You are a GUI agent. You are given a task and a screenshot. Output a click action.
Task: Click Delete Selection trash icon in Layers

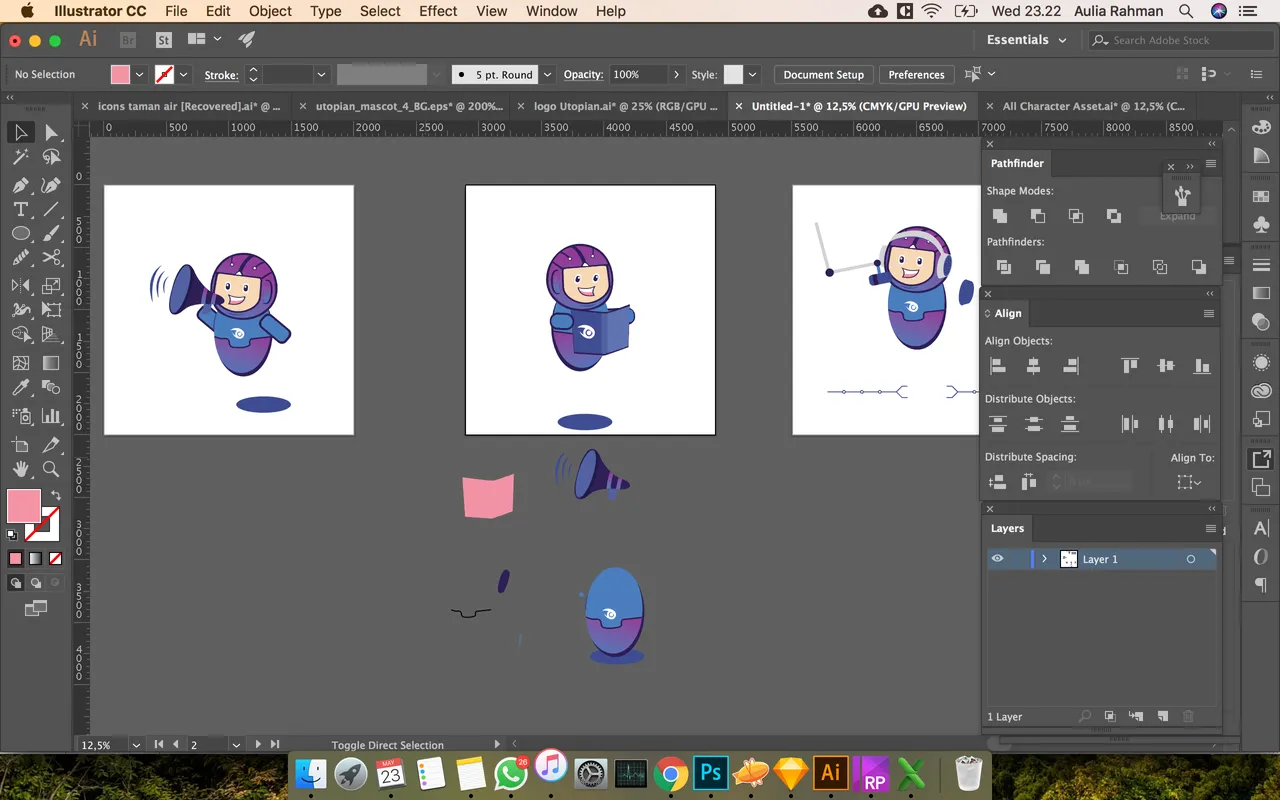pyautogui.click(x=1188, y=716)
